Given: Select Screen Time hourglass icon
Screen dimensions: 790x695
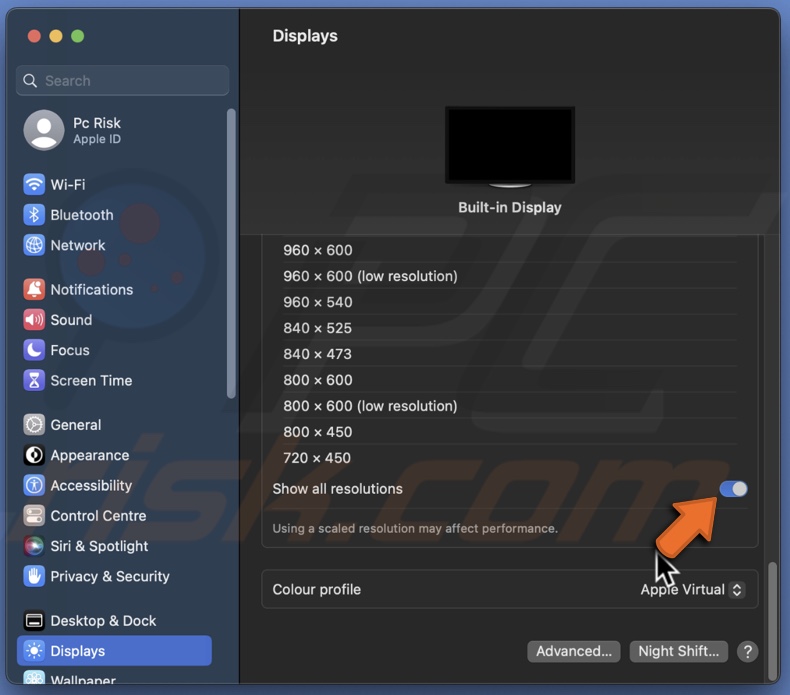Looking at the screenshot, I should coord(34,381).
